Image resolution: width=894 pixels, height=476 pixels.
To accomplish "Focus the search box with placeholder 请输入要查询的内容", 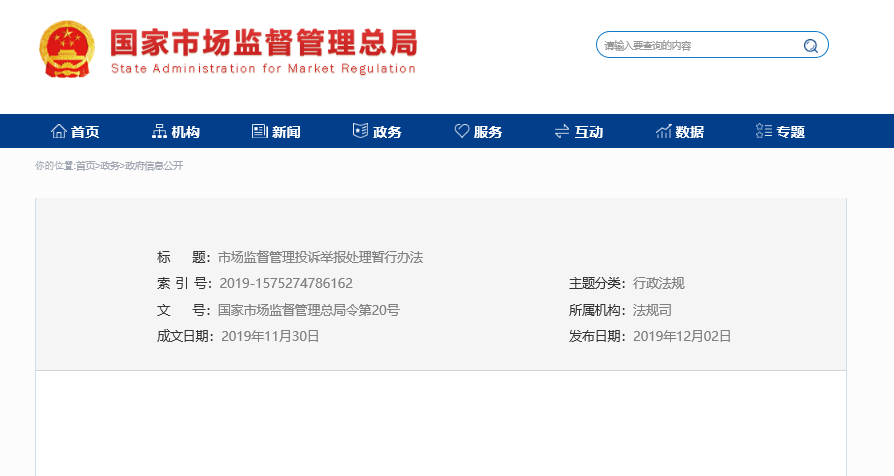I will pyautogui.click(x=698, y=45).
